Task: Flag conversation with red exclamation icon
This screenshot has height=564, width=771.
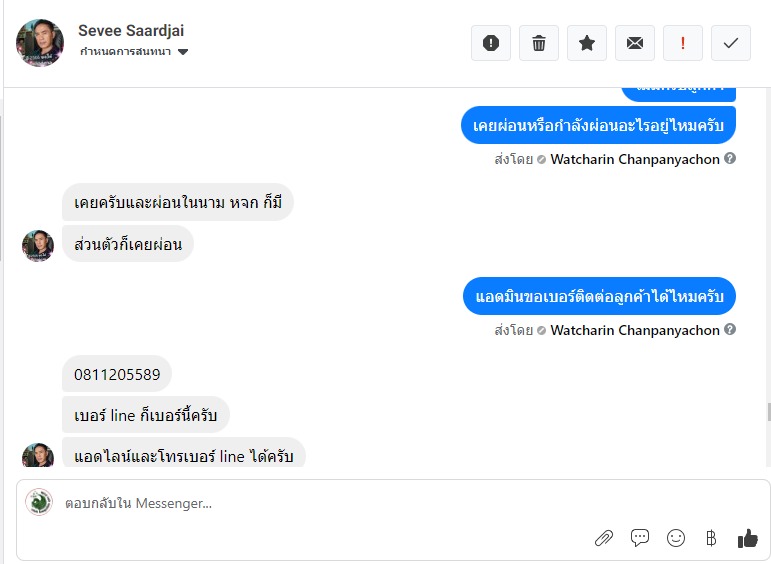Action: click(x=683, y=43)
